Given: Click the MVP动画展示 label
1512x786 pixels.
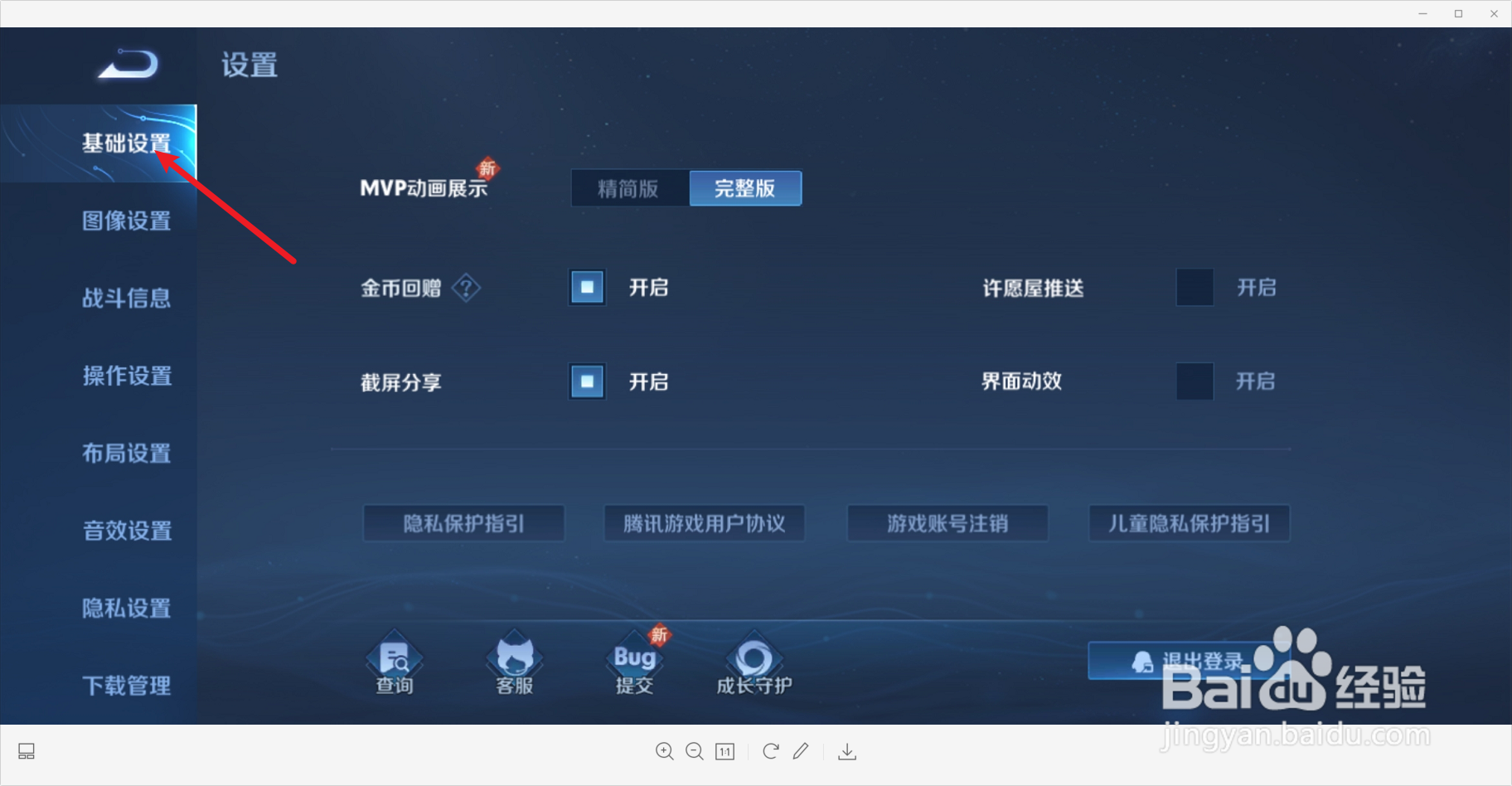Looking at the screenshot, I should pos(424,188).
